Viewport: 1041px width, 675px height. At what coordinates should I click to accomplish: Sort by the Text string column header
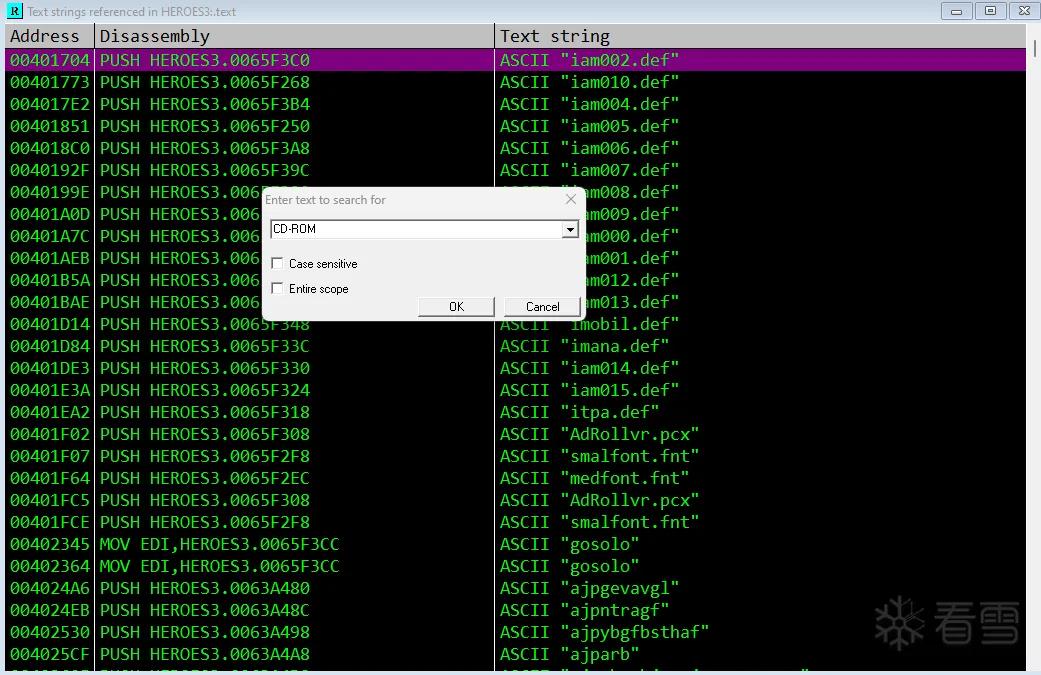click(760, 36)
